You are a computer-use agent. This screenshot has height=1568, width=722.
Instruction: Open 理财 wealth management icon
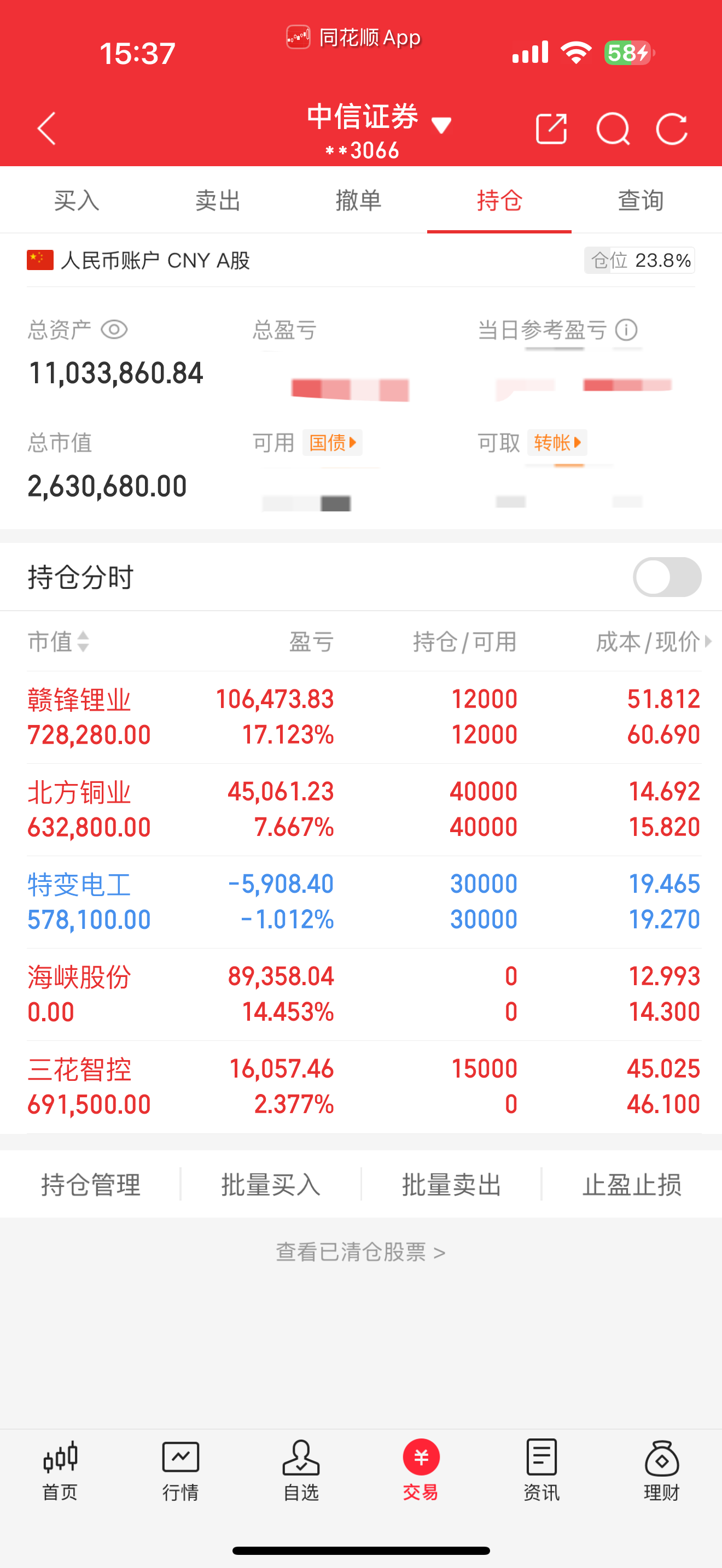[661, 1470]
